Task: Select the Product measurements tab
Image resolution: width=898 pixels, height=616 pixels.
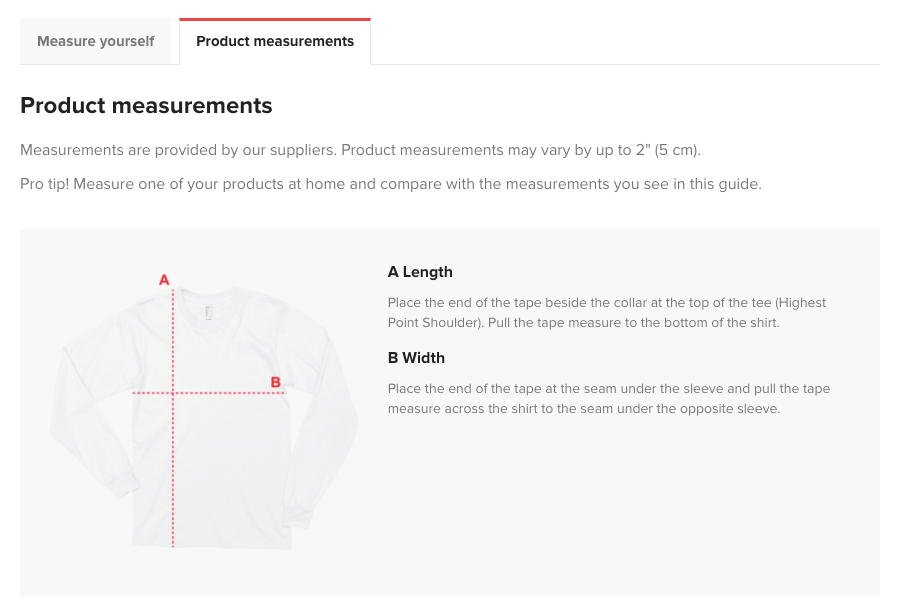Action: click(275, 41)
